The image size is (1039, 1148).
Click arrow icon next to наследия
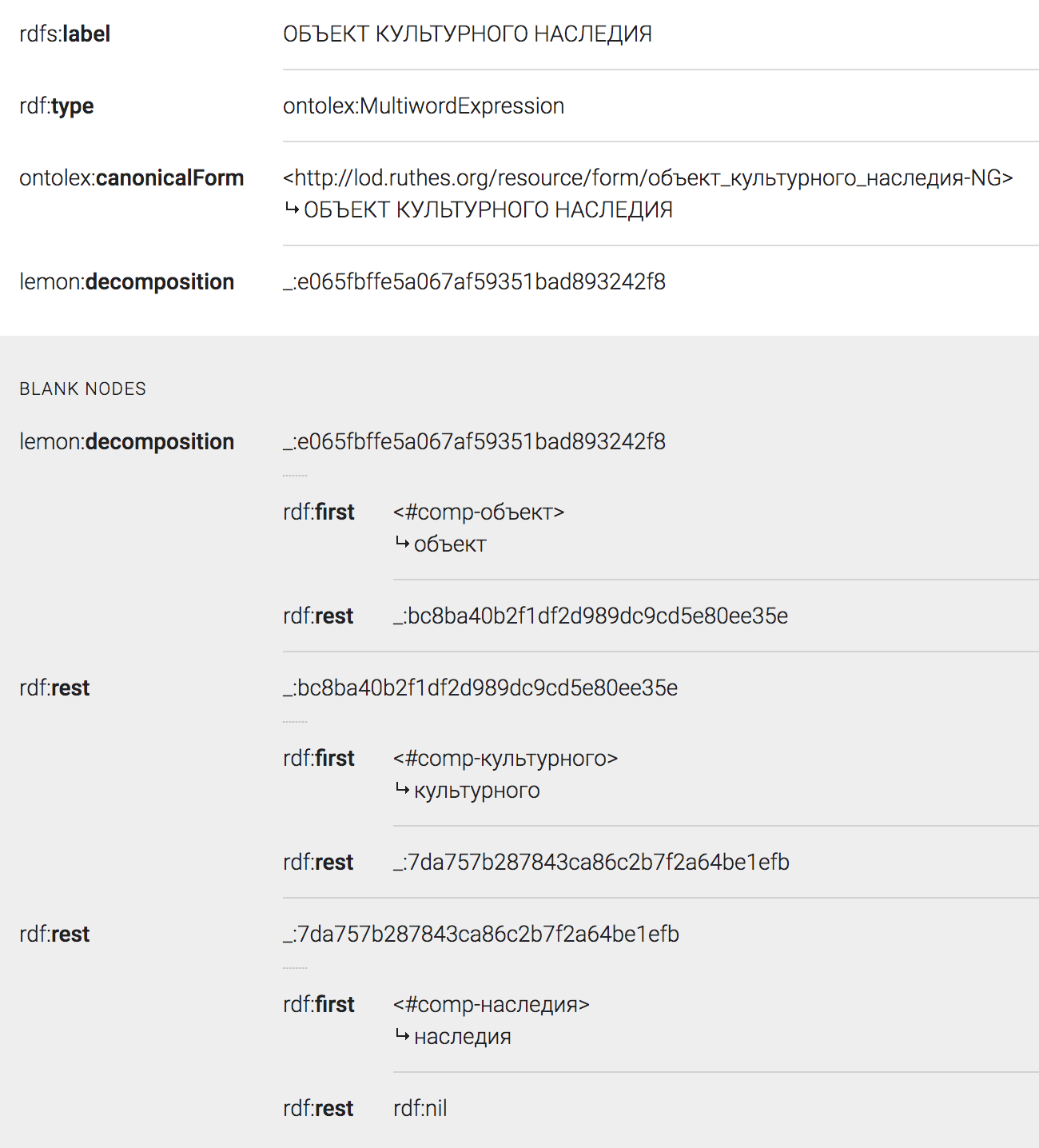pos(402,1036)
